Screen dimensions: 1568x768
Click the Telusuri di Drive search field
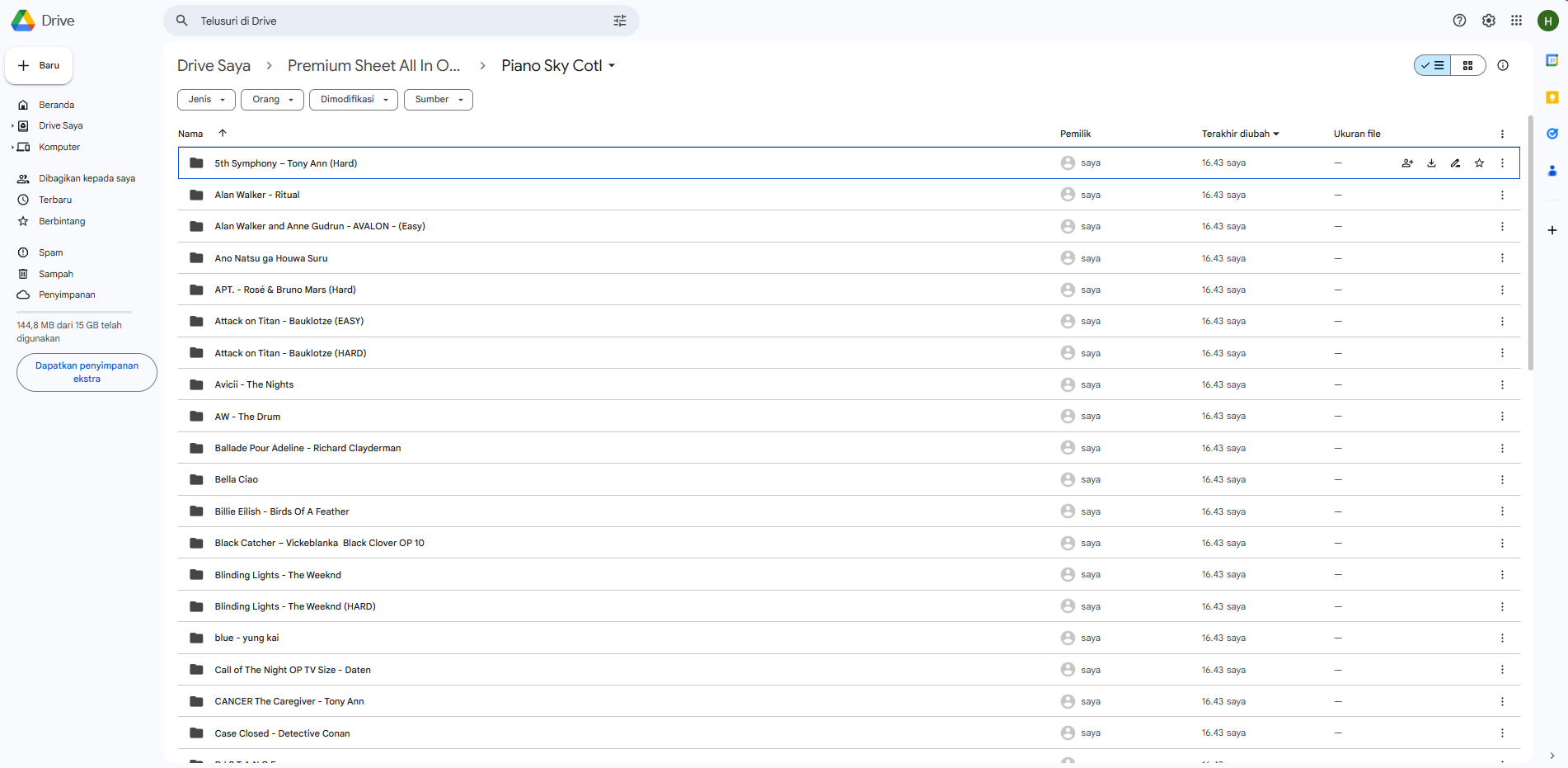tap(396, 21)
